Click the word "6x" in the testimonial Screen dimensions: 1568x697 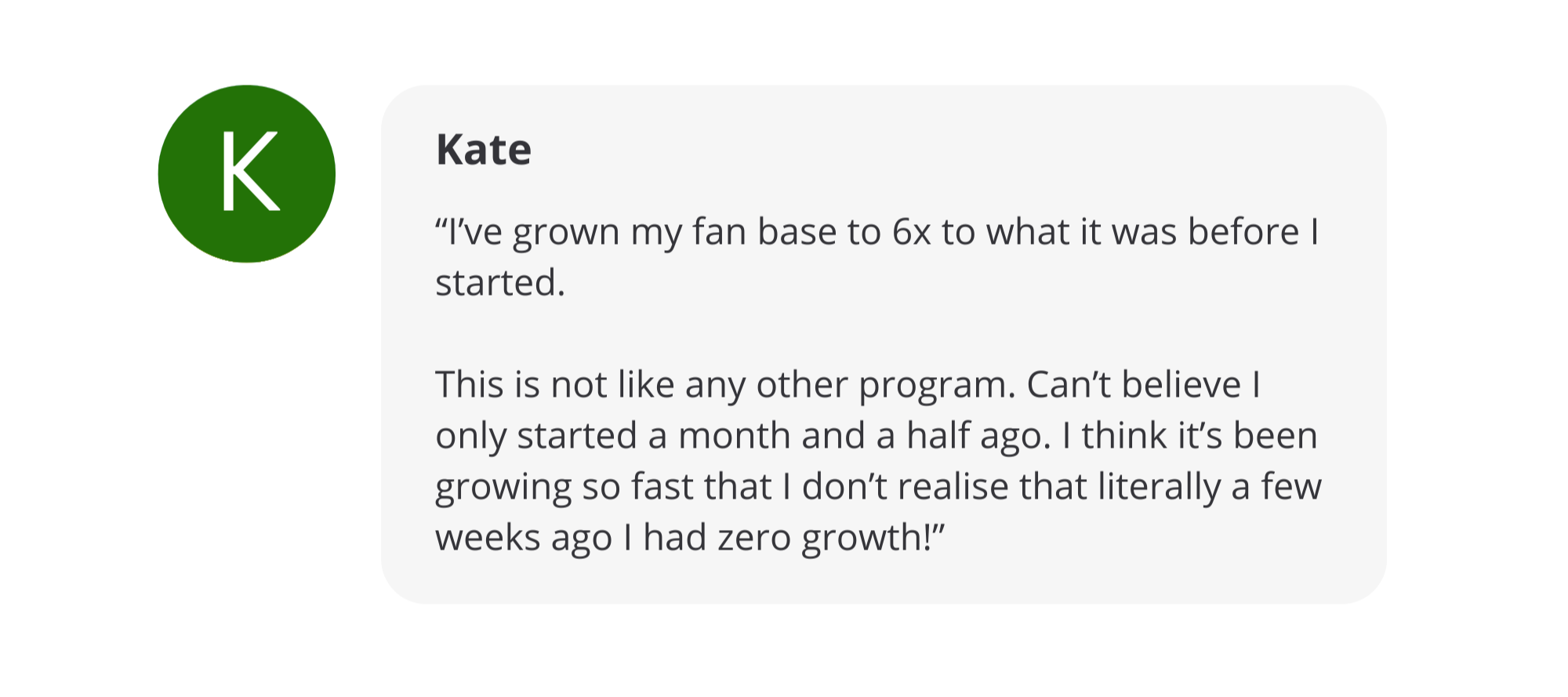tap(911, 232)
